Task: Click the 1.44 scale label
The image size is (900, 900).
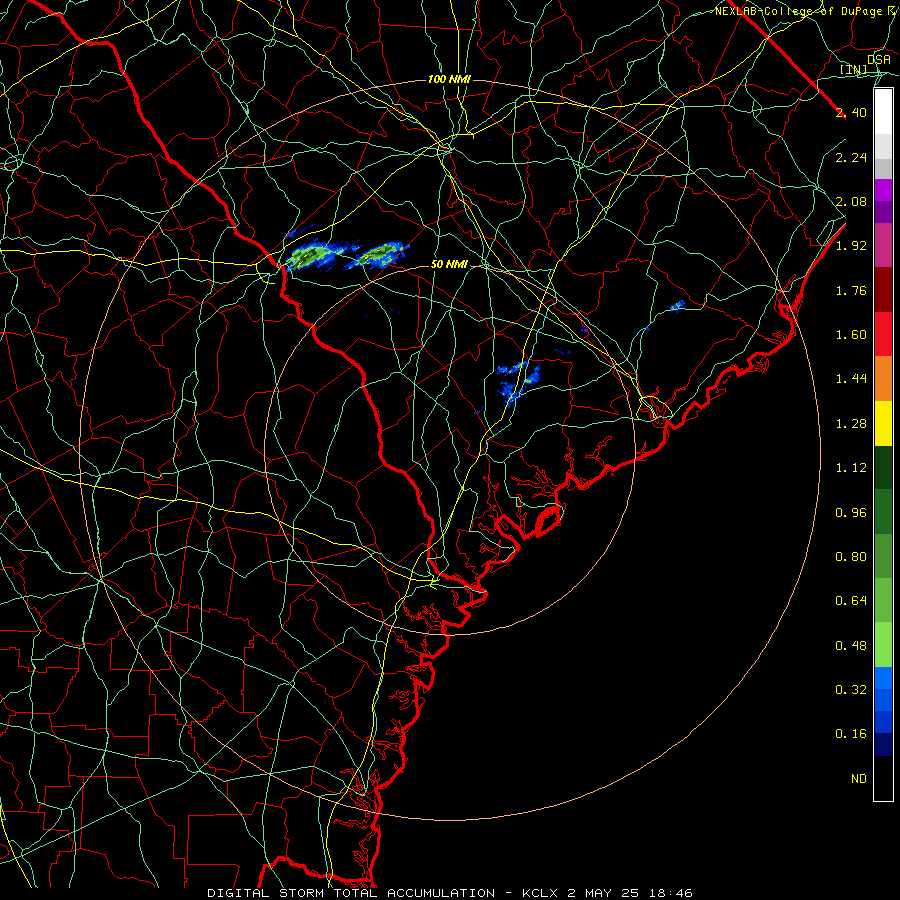Action: [851, 379]
